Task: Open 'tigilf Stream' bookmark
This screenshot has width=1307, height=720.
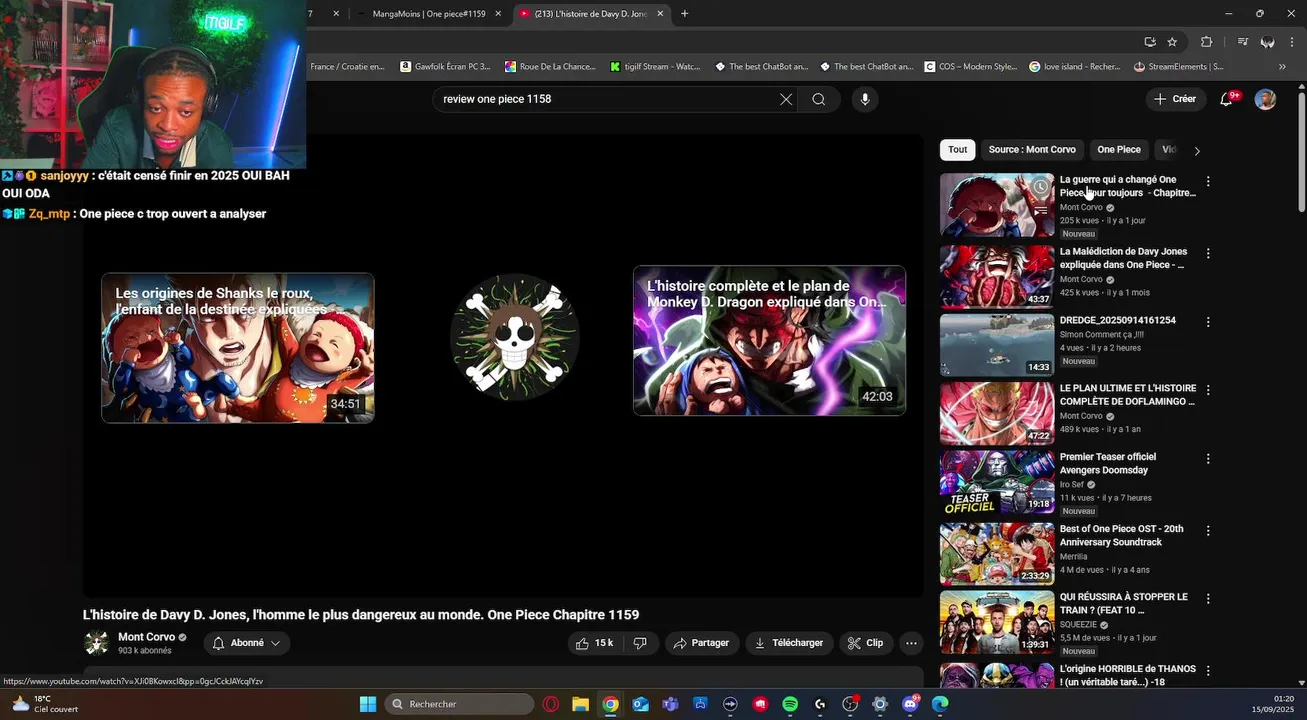Action: (656, 67)
